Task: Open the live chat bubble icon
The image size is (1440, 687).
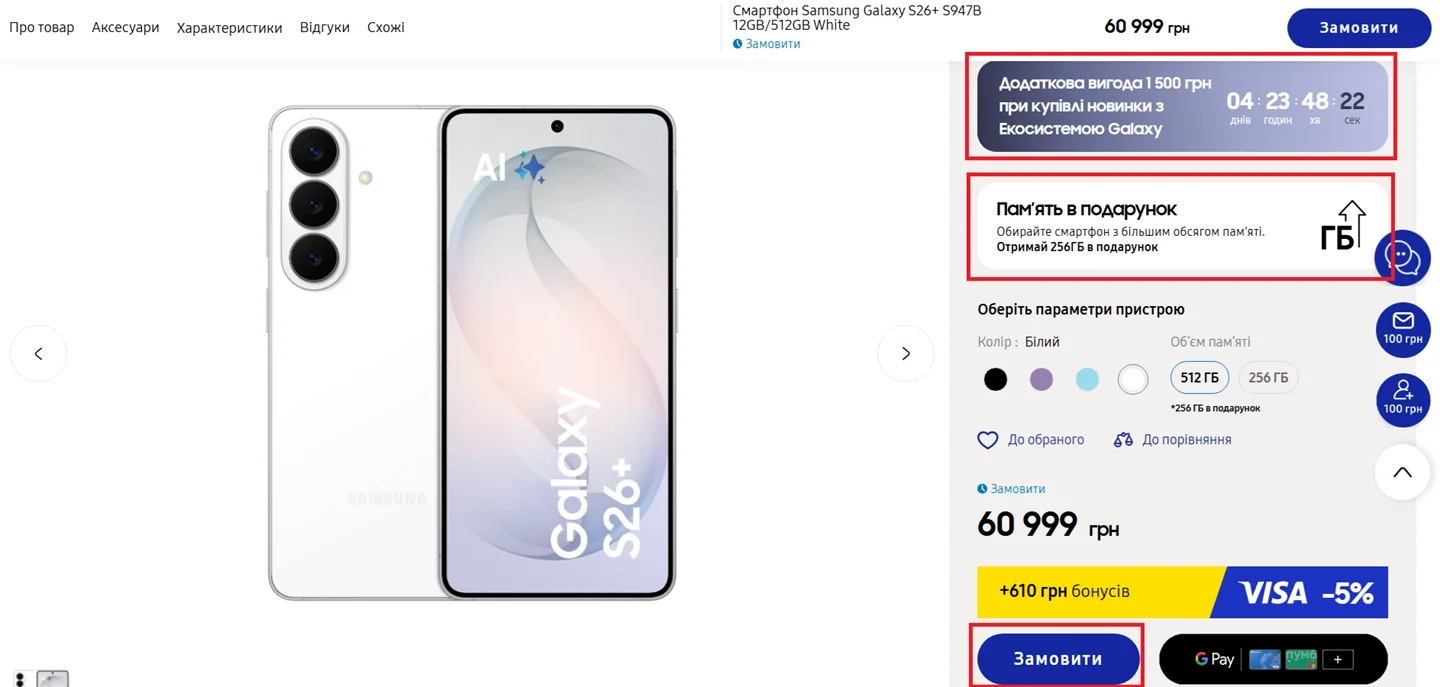Action: pyautogui.click(x=1402, y=258)
